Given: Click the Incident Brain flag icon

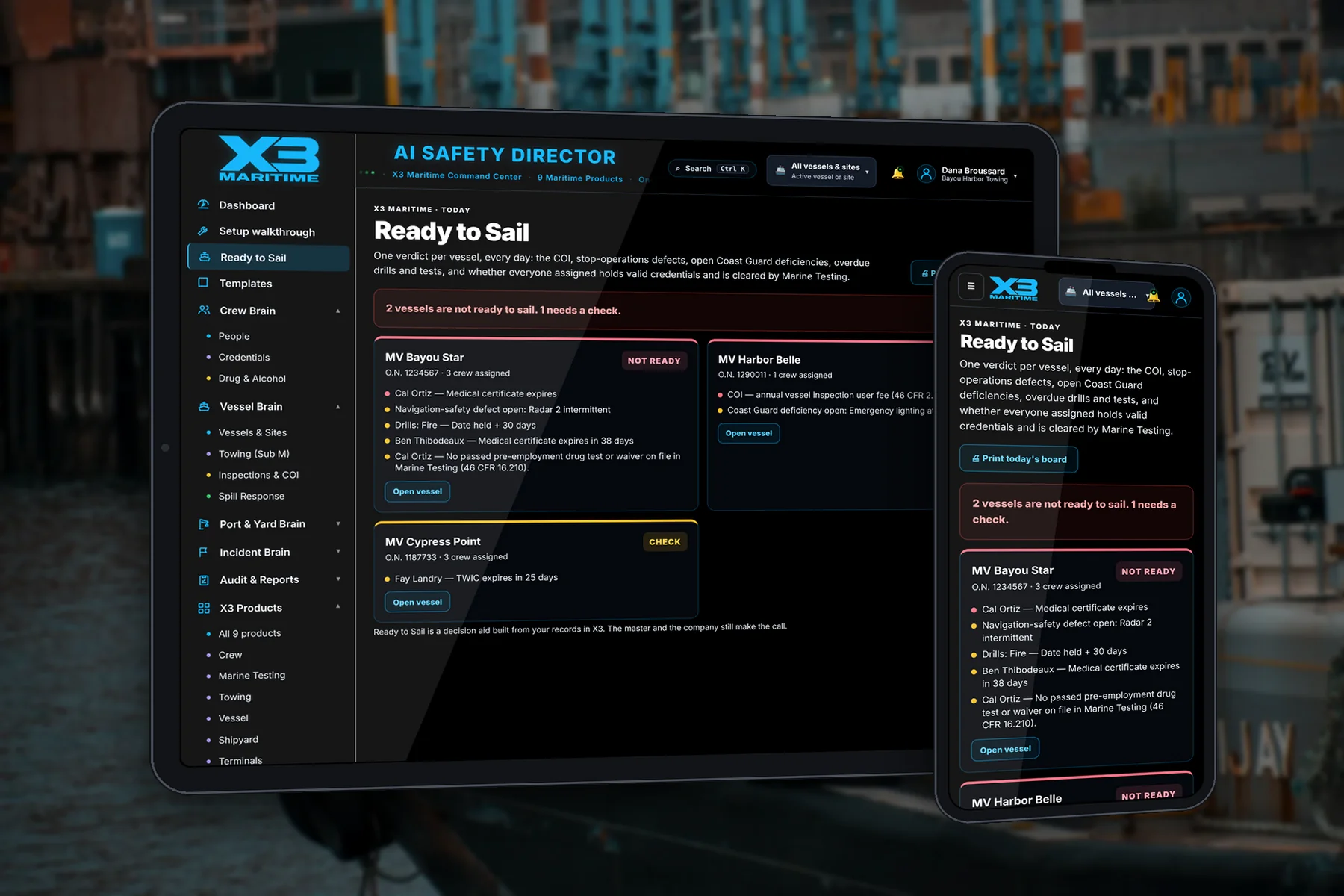Looking at the screenshot, I should coord(203,552).
